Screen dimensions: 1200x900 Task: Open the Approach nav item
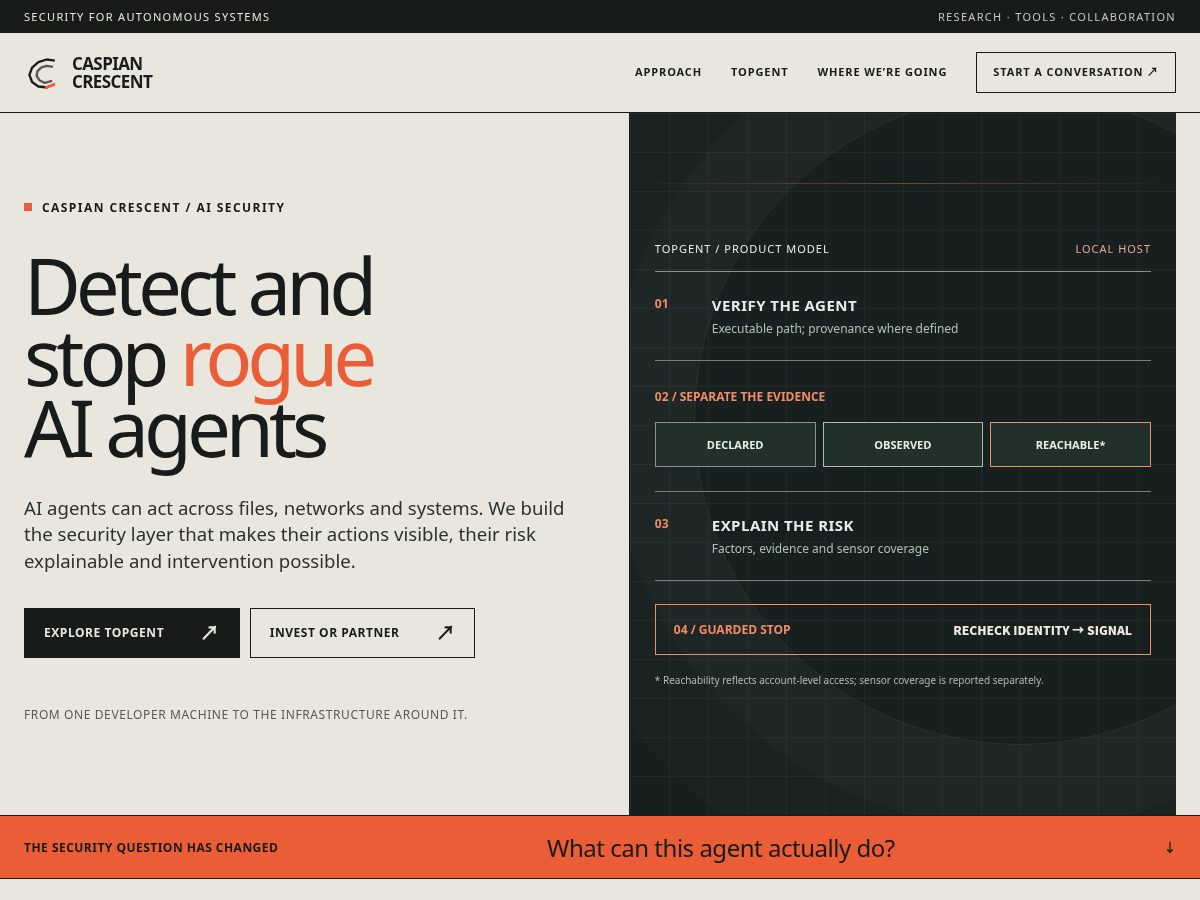point(668,72)
